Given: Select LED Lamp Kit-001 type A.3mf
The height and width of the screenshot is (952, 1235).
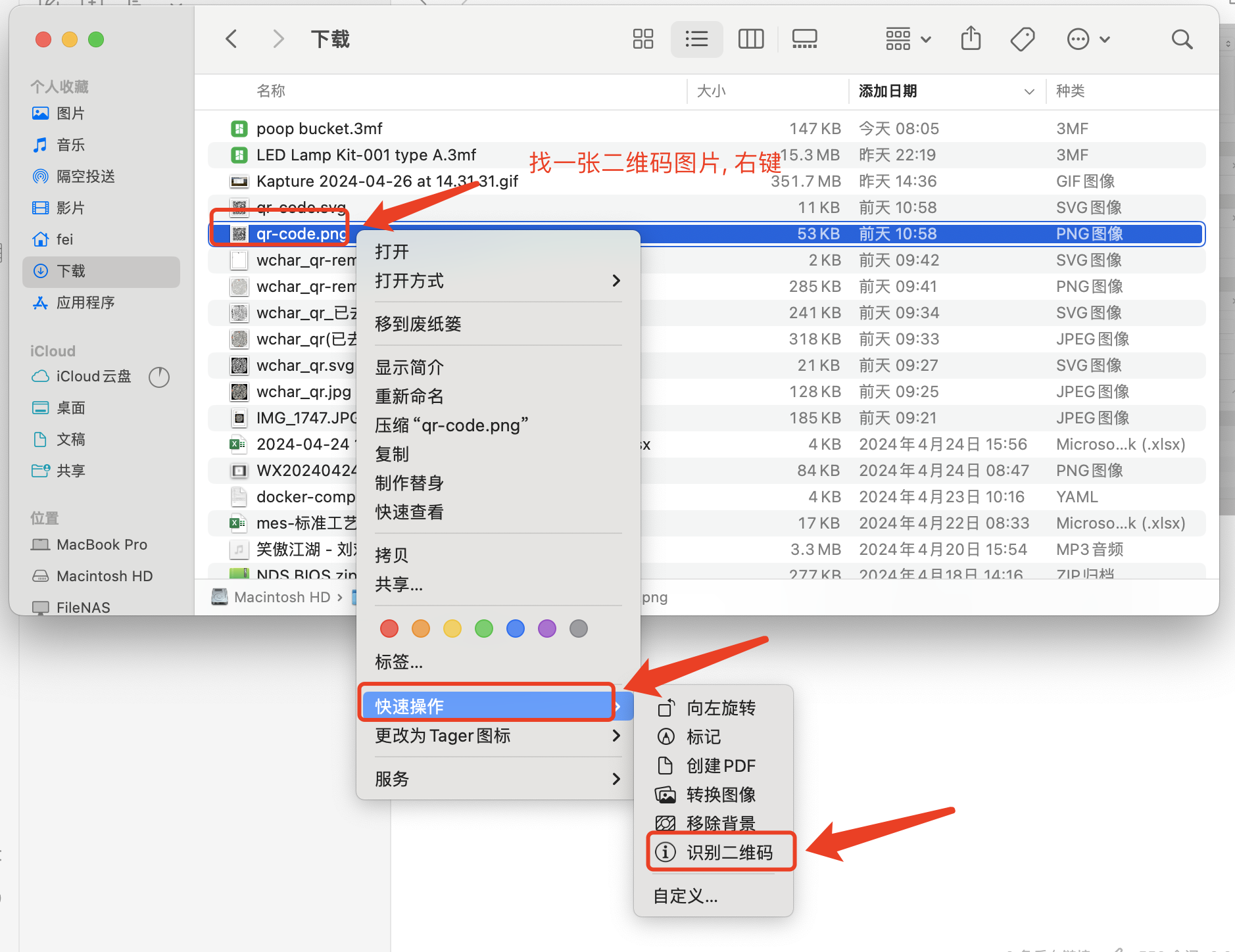Looking at the screenshot, I should pos(706,155).
